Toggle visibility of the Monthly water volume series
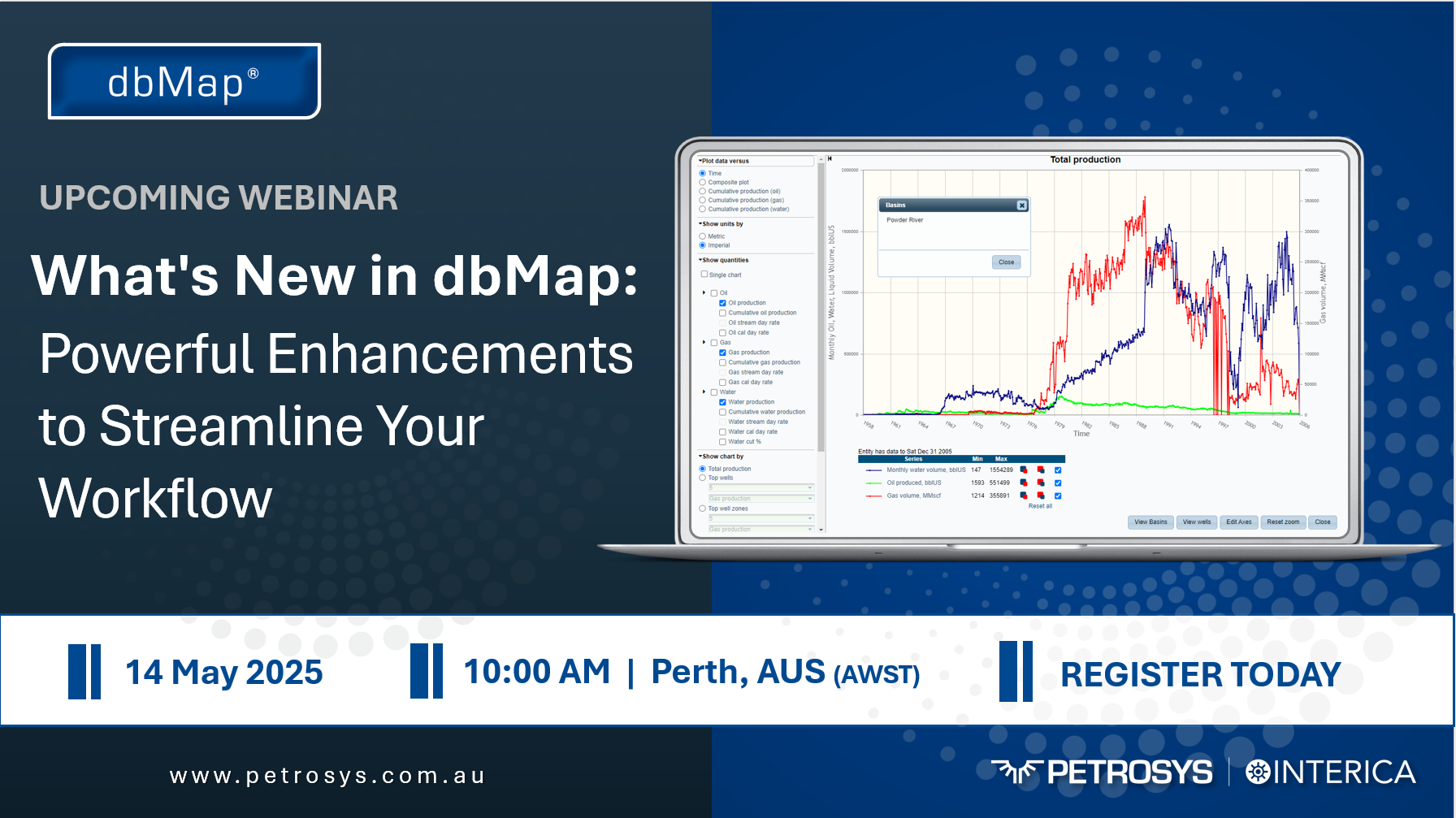 pos(1058,470)
